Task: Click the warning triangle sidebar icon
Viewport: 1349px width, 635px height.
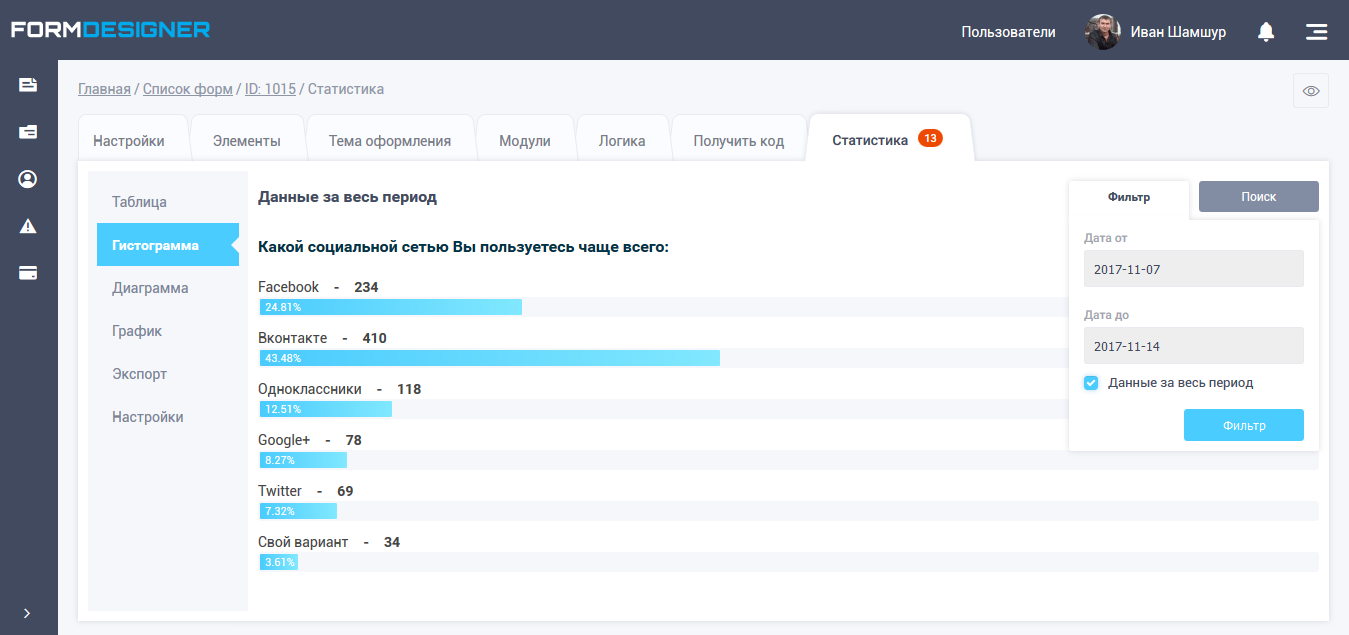Action: 28,226
